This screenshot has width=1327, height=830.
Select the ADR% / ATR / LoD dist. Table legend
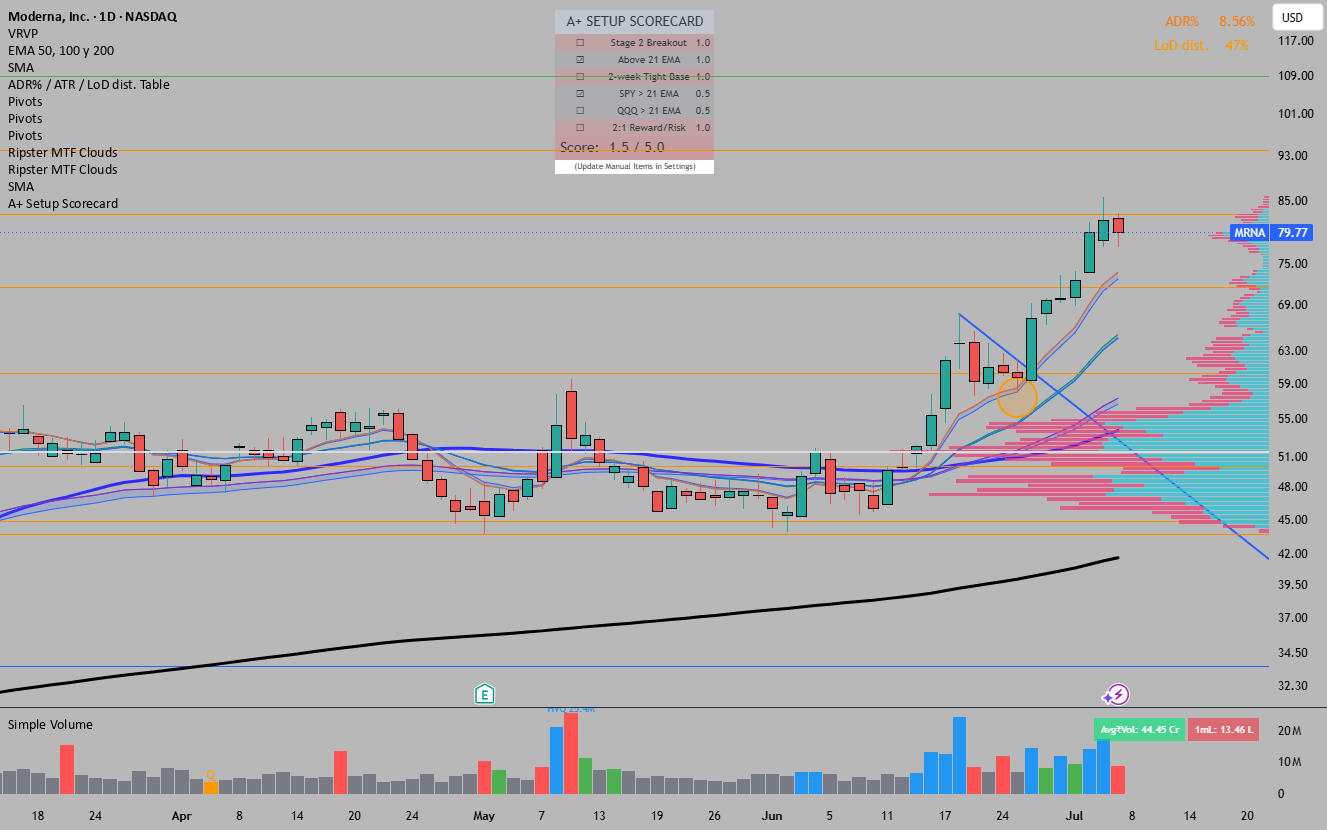tap(89, 84)
